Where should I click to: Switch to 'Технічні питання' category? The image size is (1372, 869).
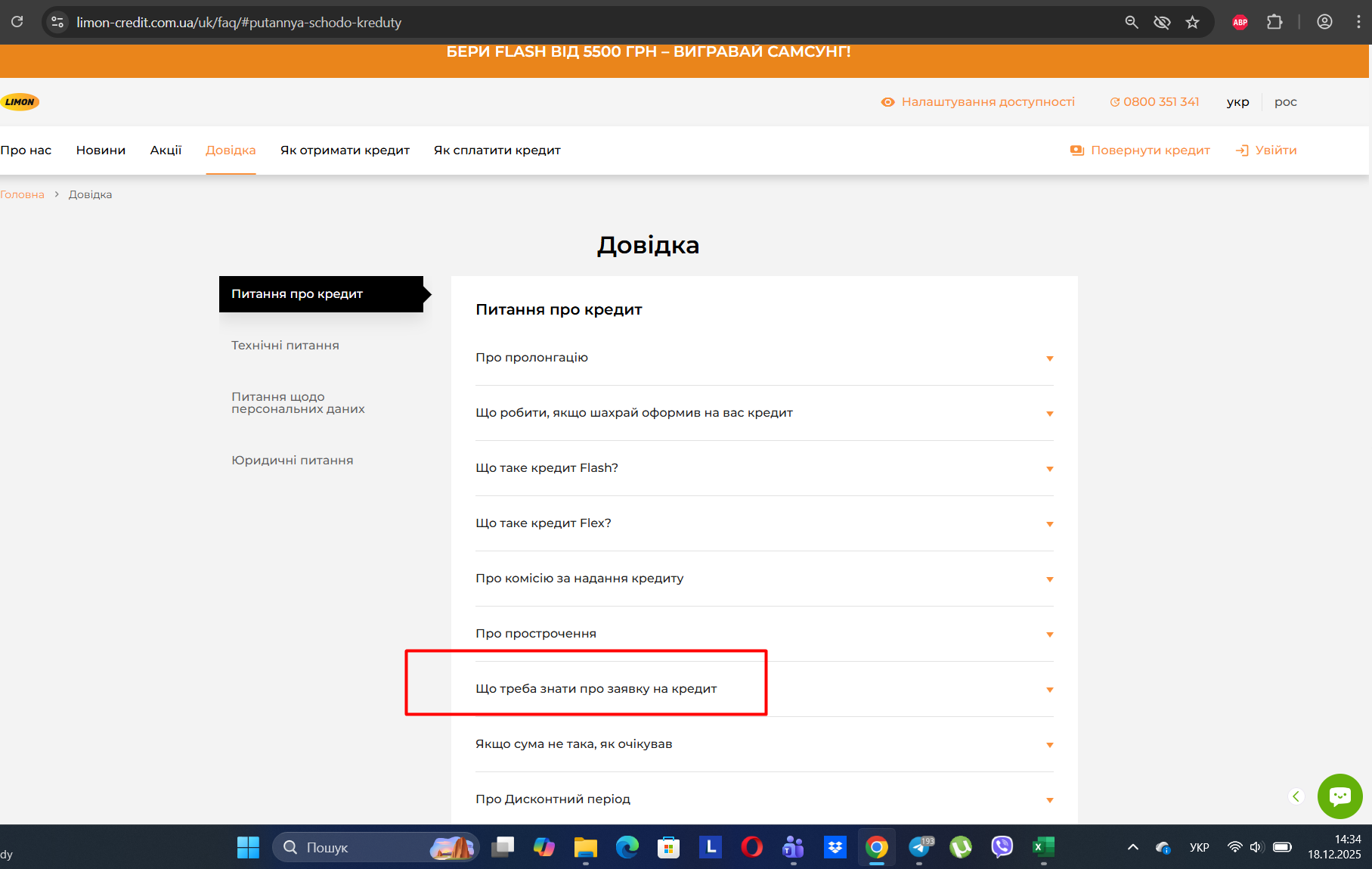coord(285,346)
